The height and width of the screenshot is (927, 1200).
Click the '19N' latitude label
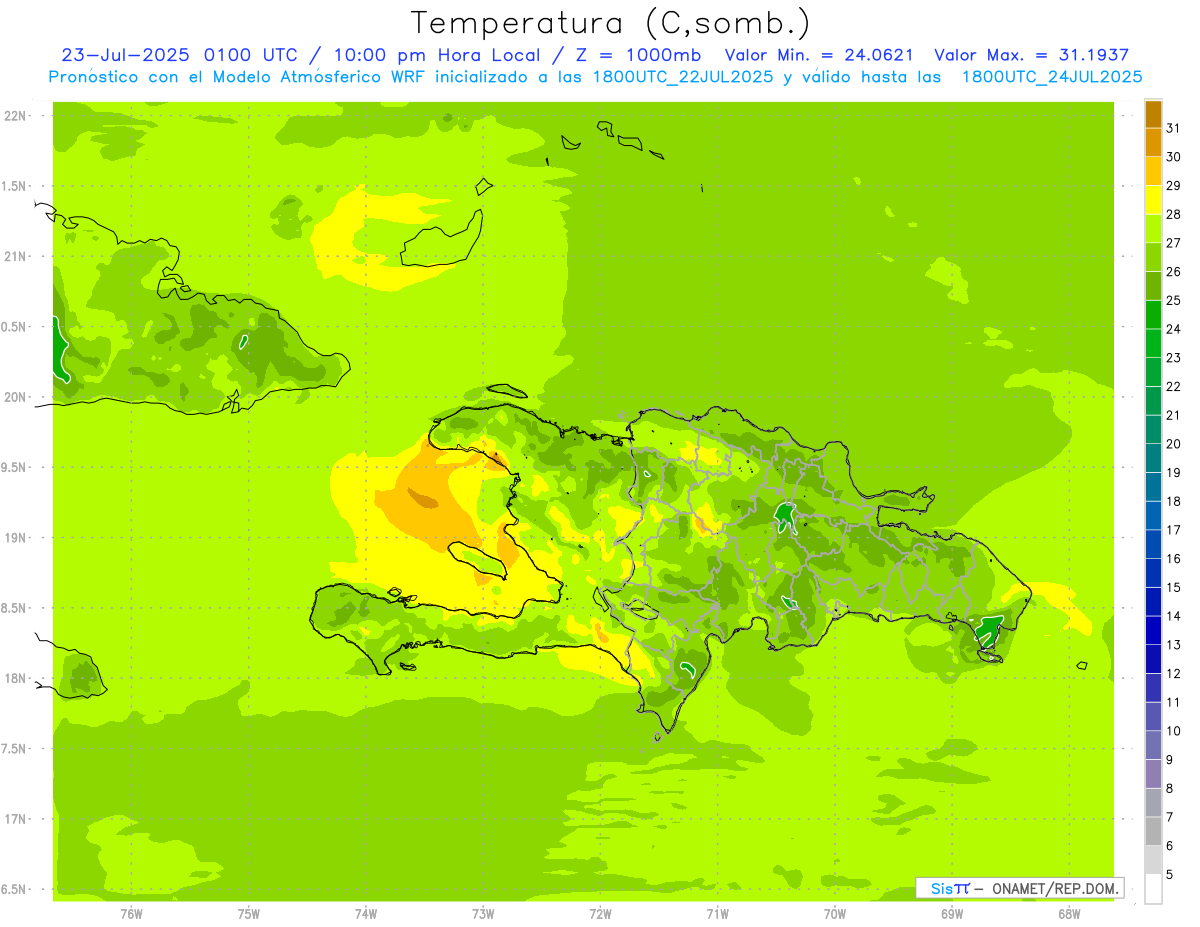tap(14, 537)
